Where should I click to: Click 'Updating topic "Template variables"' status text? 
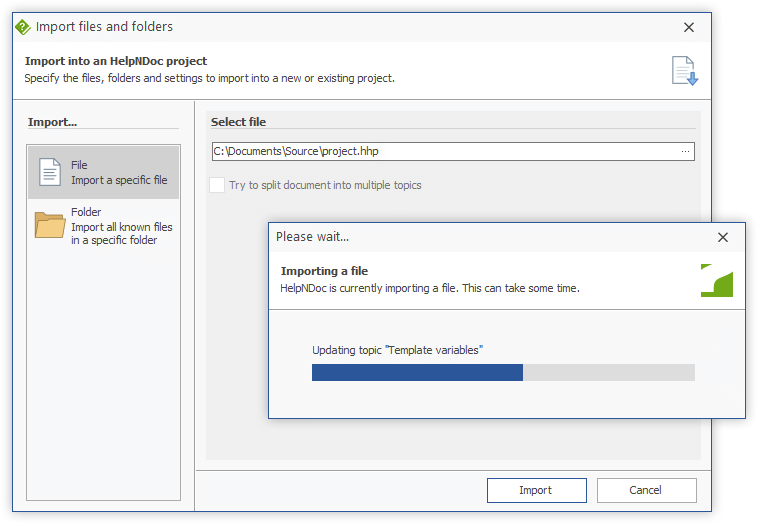[x=397, y=350]
